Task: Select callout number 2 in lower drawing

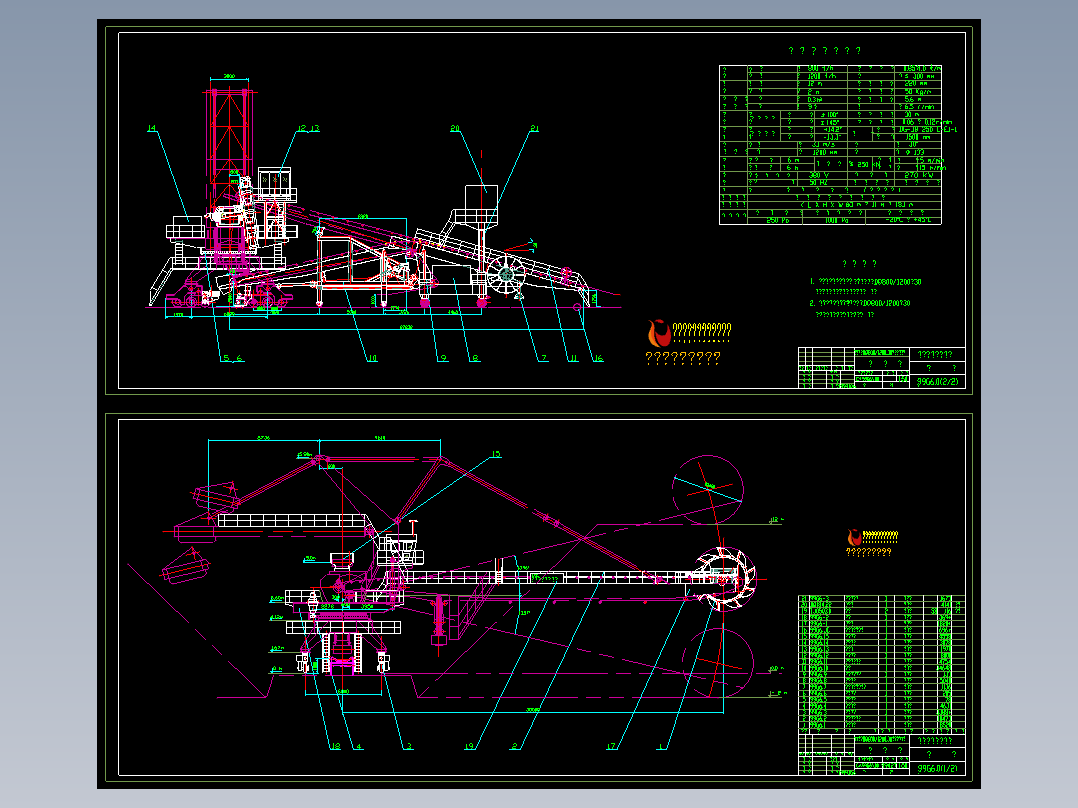Action: click(x=514, y=746)
